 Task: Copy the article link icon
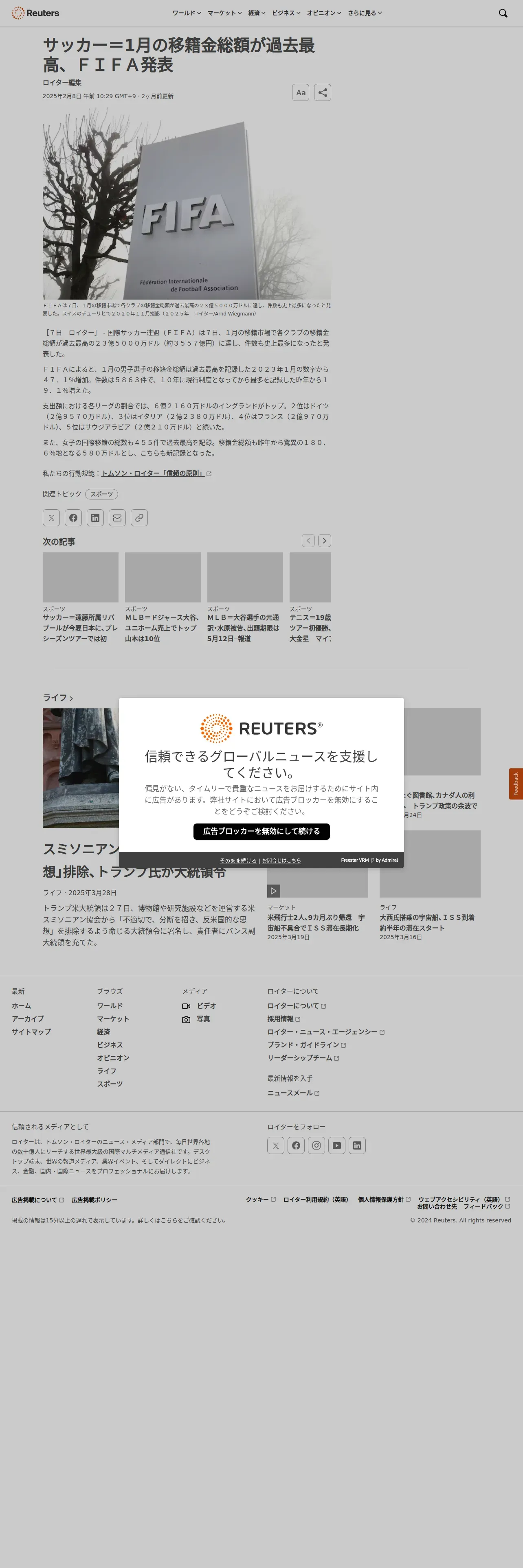(139, 518)
